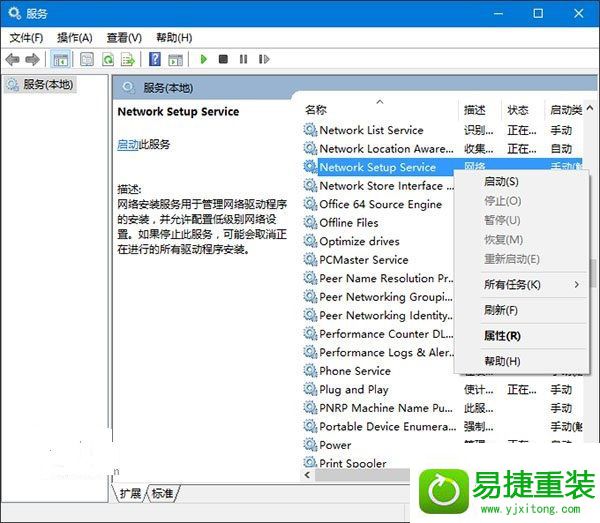
Task: Click the Restart service toolbar icon
Action: click(x=264, y=59)
